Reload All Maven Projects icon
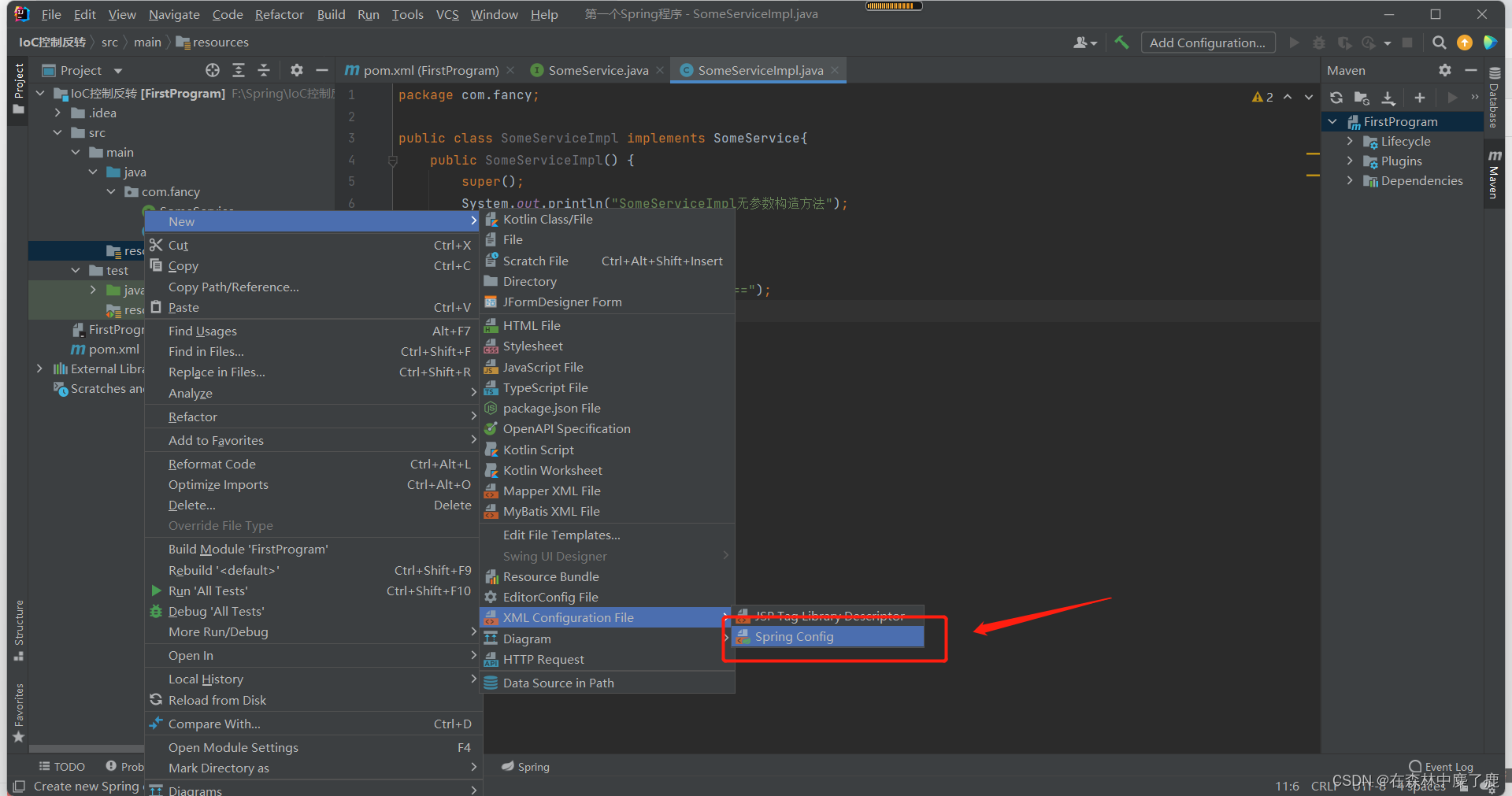 coord(1336,98)
